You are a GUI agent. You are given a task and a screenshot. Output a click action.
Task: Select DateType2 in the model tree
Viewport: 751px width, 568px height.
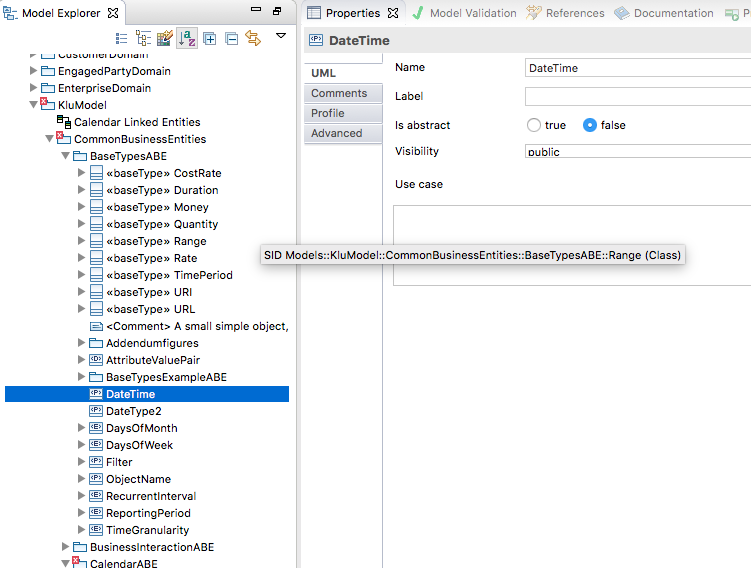133,411
